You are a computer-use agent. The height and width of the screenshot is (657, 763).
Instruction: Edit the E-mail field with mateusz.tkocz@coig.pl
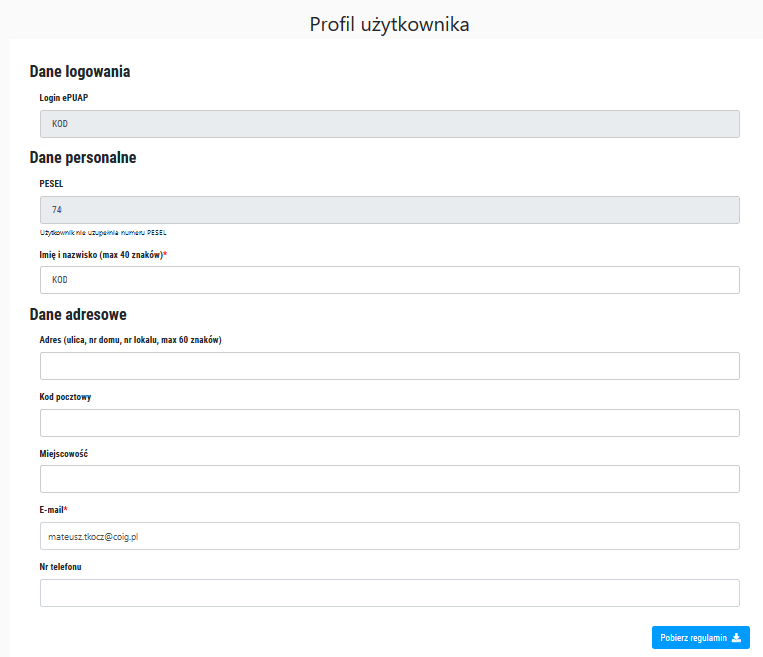point(390,536)
